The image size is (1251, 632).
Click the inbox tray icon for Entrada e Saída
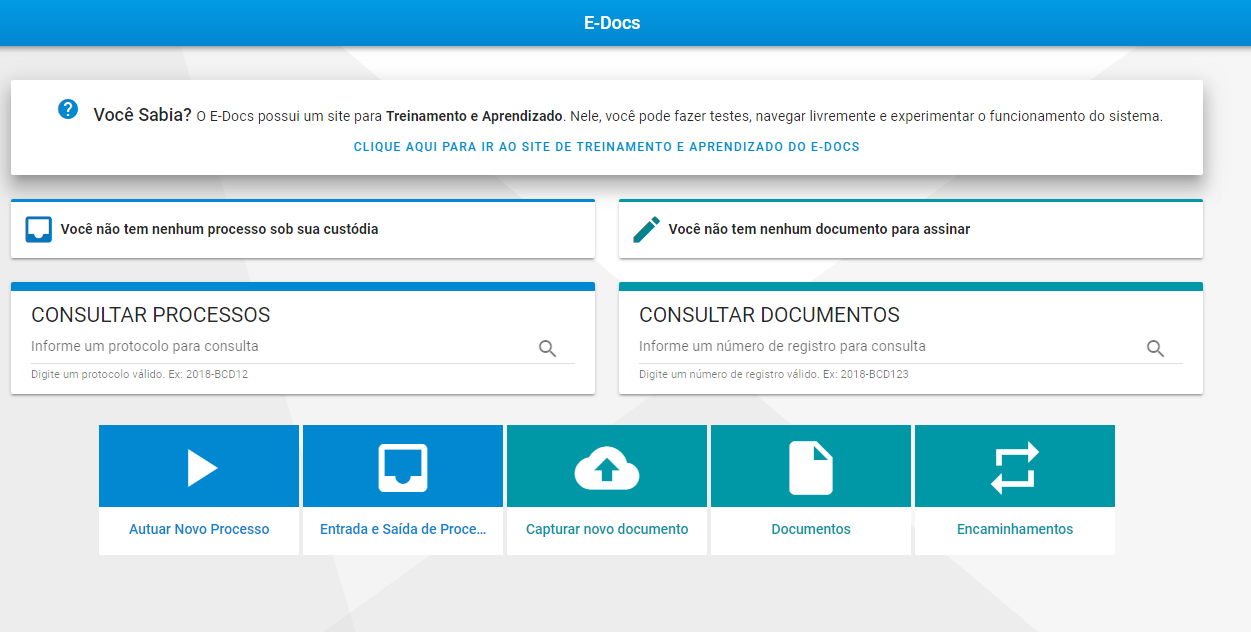point(403,466)
